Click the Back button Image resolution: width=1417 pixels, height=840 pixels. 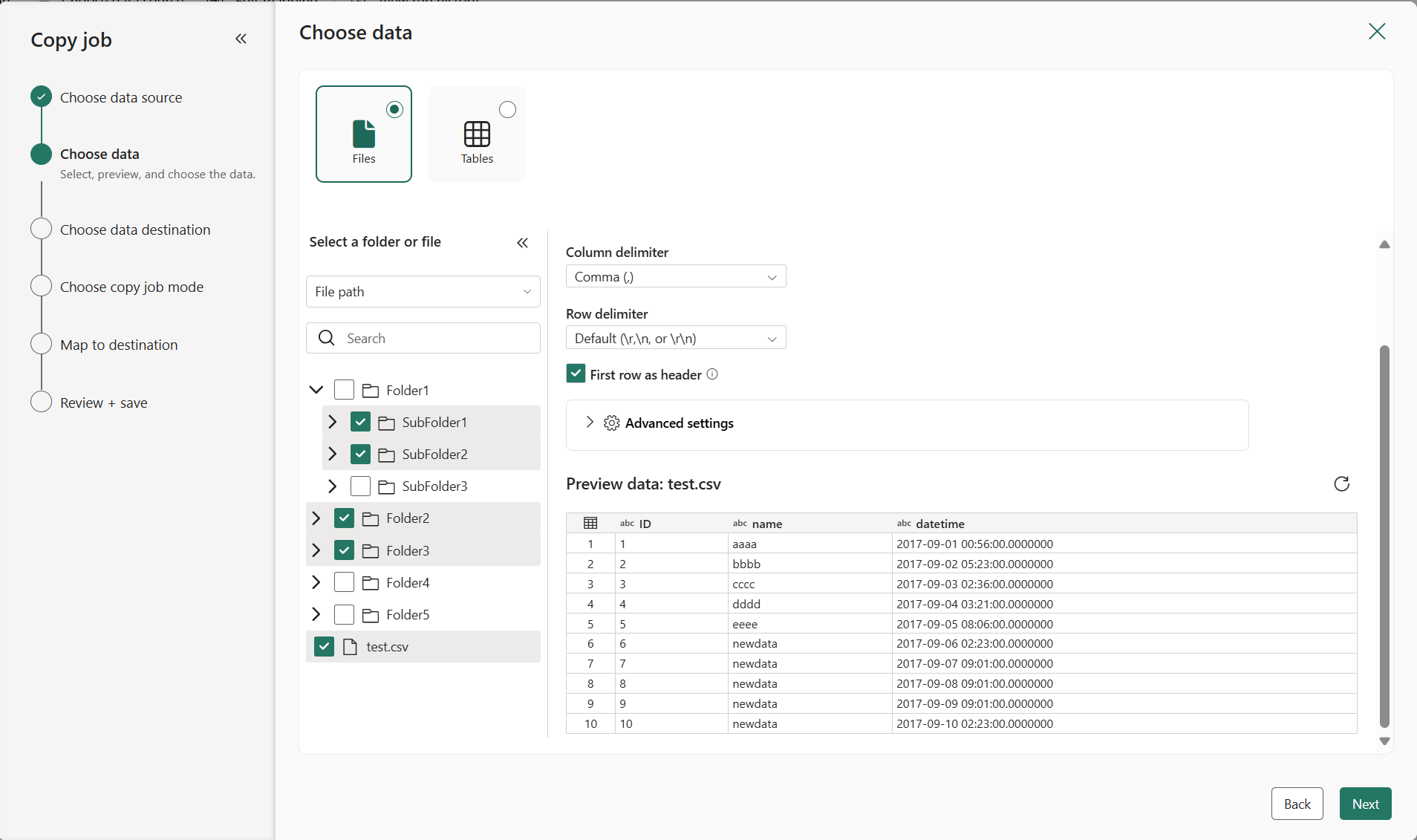tap(1296, 804)
